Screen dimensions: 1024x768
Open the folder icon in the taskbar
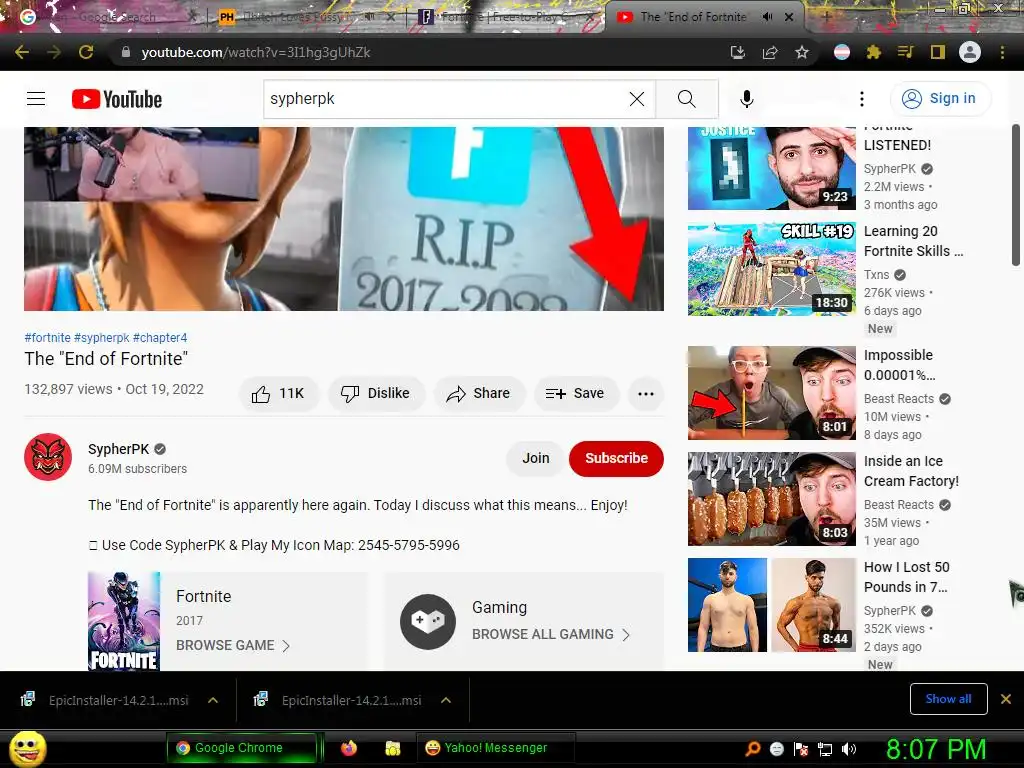coord(392,748)
